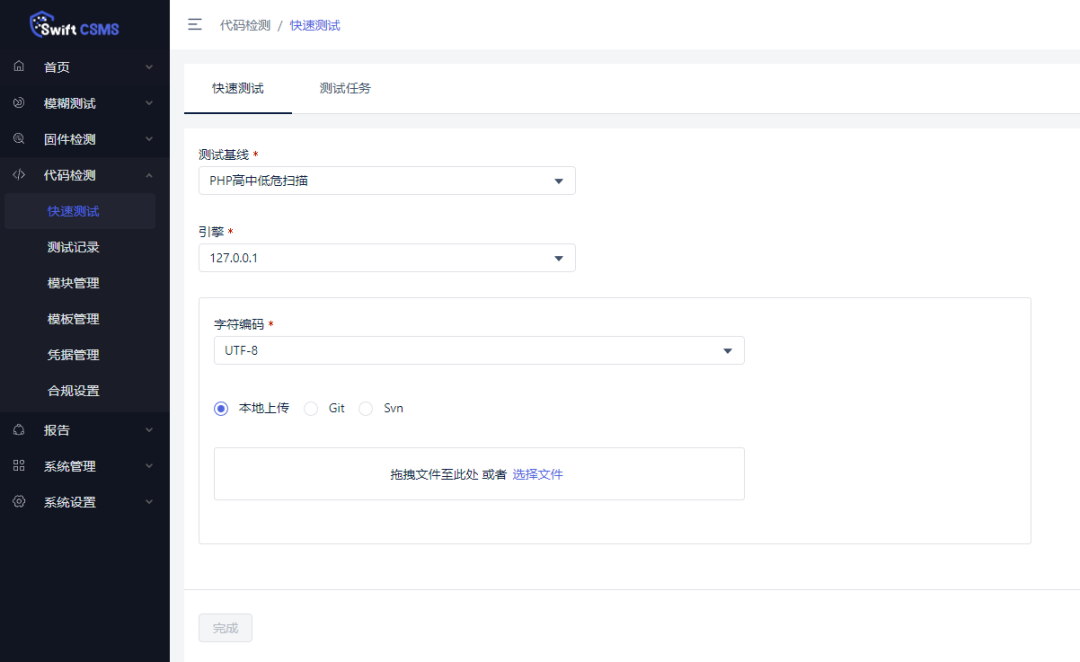Image resolution: width=1080 pixels, height=662 pixels.
Task: Click 代码检测 in the breadcrumb
Action: coord(245,25)
